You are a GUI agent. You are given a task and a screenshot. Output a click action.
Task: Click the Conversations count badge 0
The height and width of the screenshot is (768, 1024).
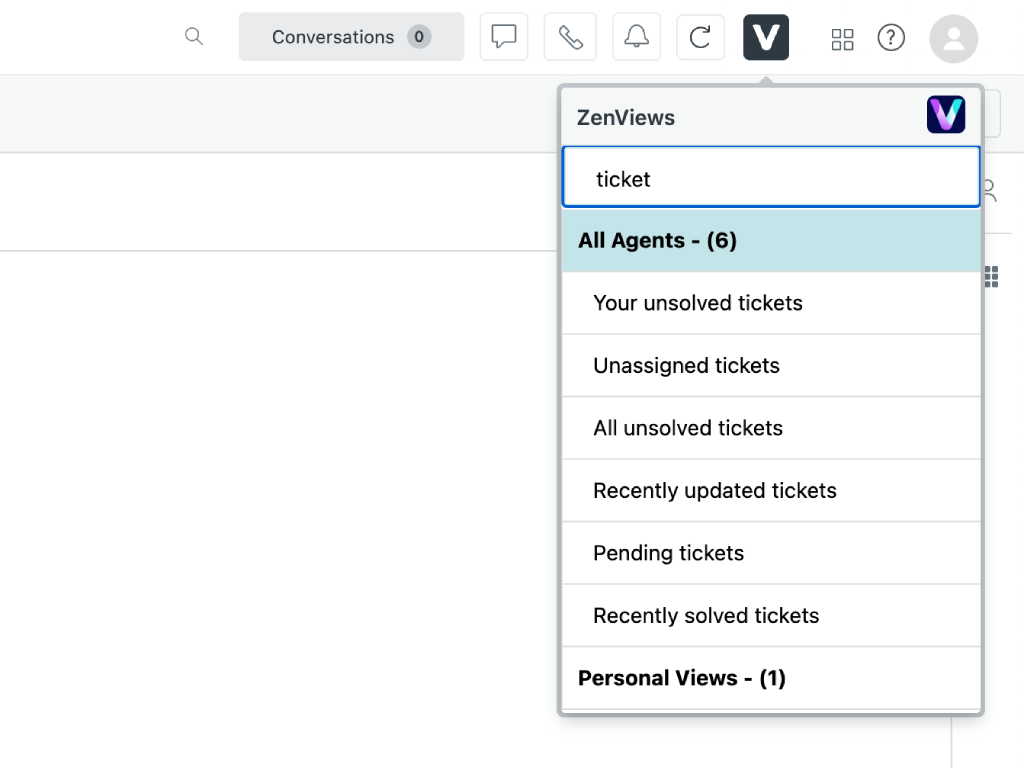[x=419, y=37]
